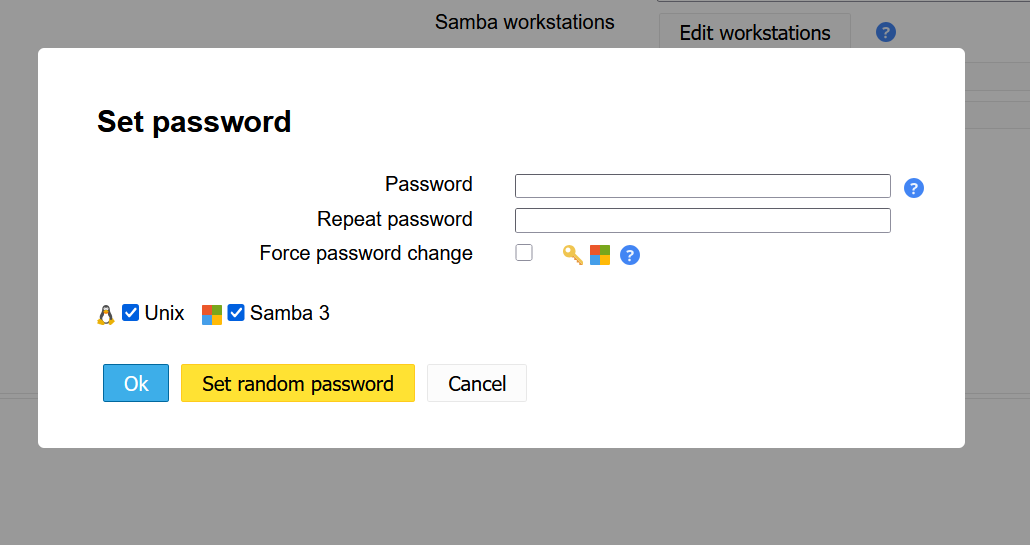Viewport: 1030px width, 545px height.
Task: Focus the Repeat password input field
Action: click(x=703, y=221)
